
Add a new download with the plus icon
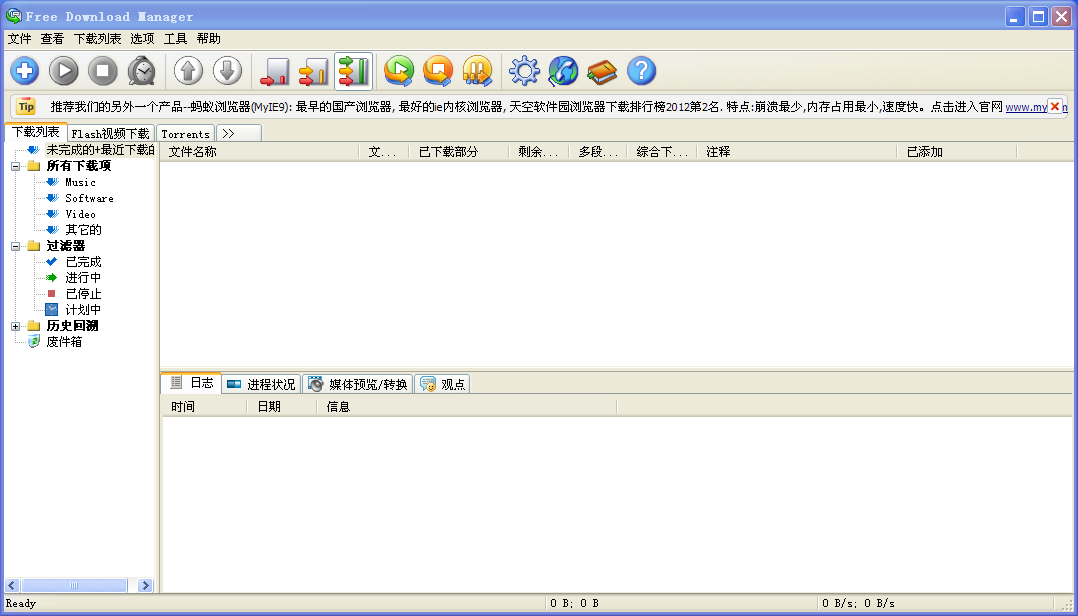25,71
